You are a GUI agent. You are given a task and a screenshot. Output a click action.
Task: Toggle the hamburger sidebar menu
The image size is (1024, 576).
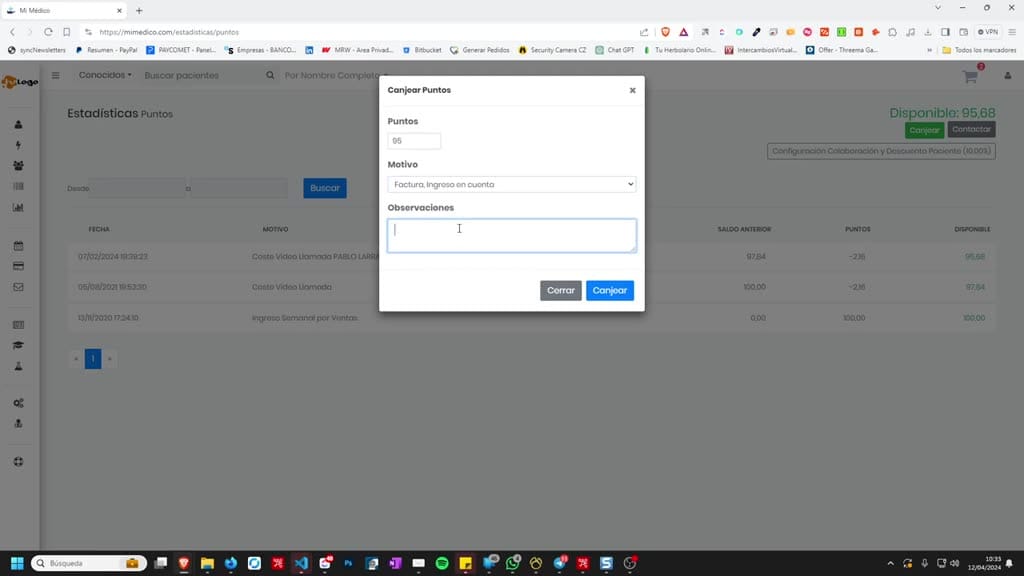tap(56, 75)
